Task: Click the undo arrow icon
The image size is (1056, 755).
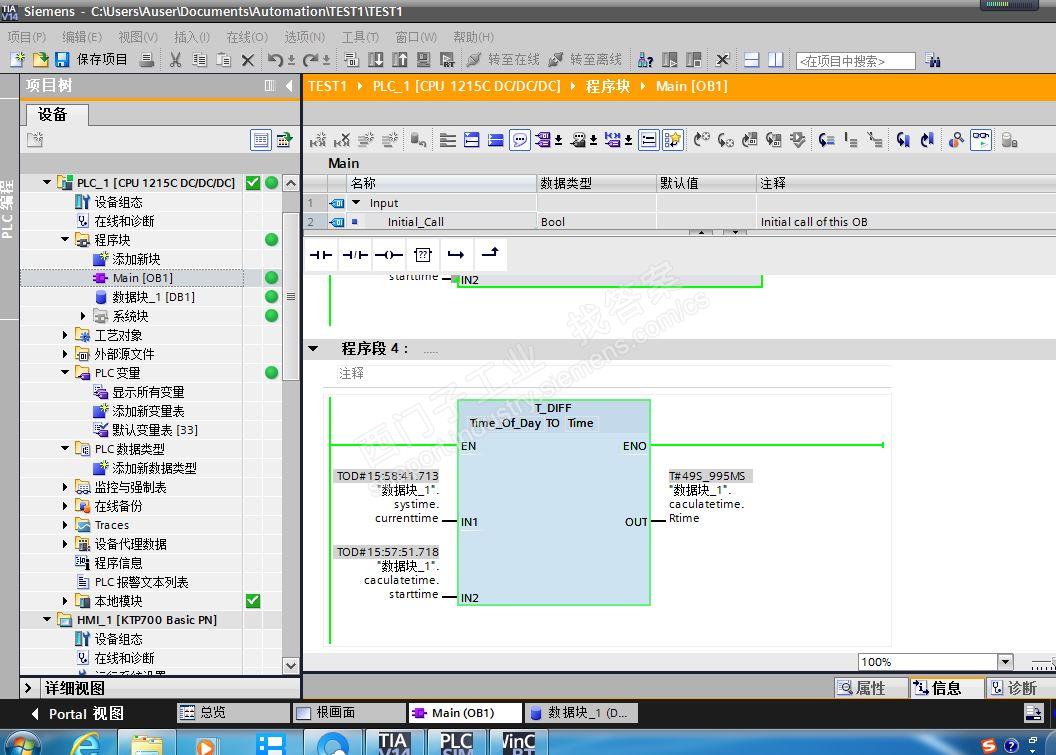Action: tap(275, 60)
